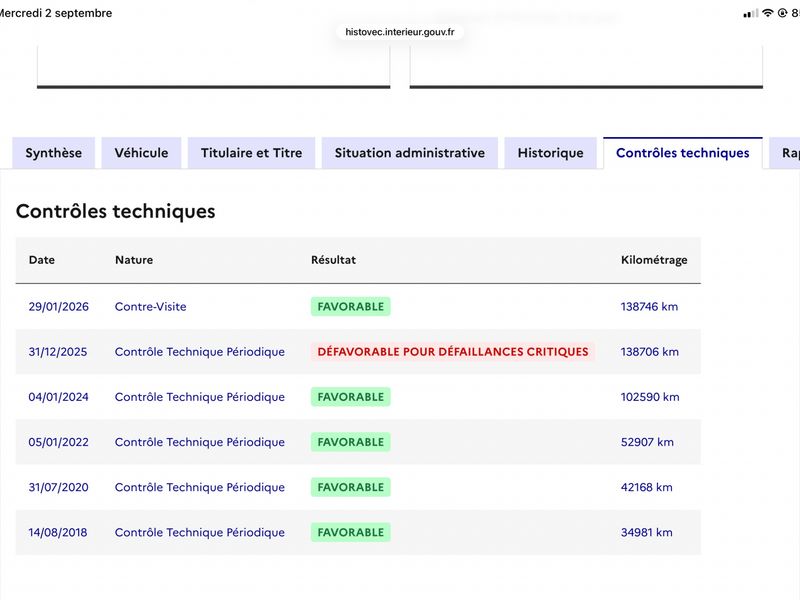Image resolution: width=800 pixels, height=600 pixels.
Task: Tap the orientation lock status icon
Action: [x=783, y=13]
